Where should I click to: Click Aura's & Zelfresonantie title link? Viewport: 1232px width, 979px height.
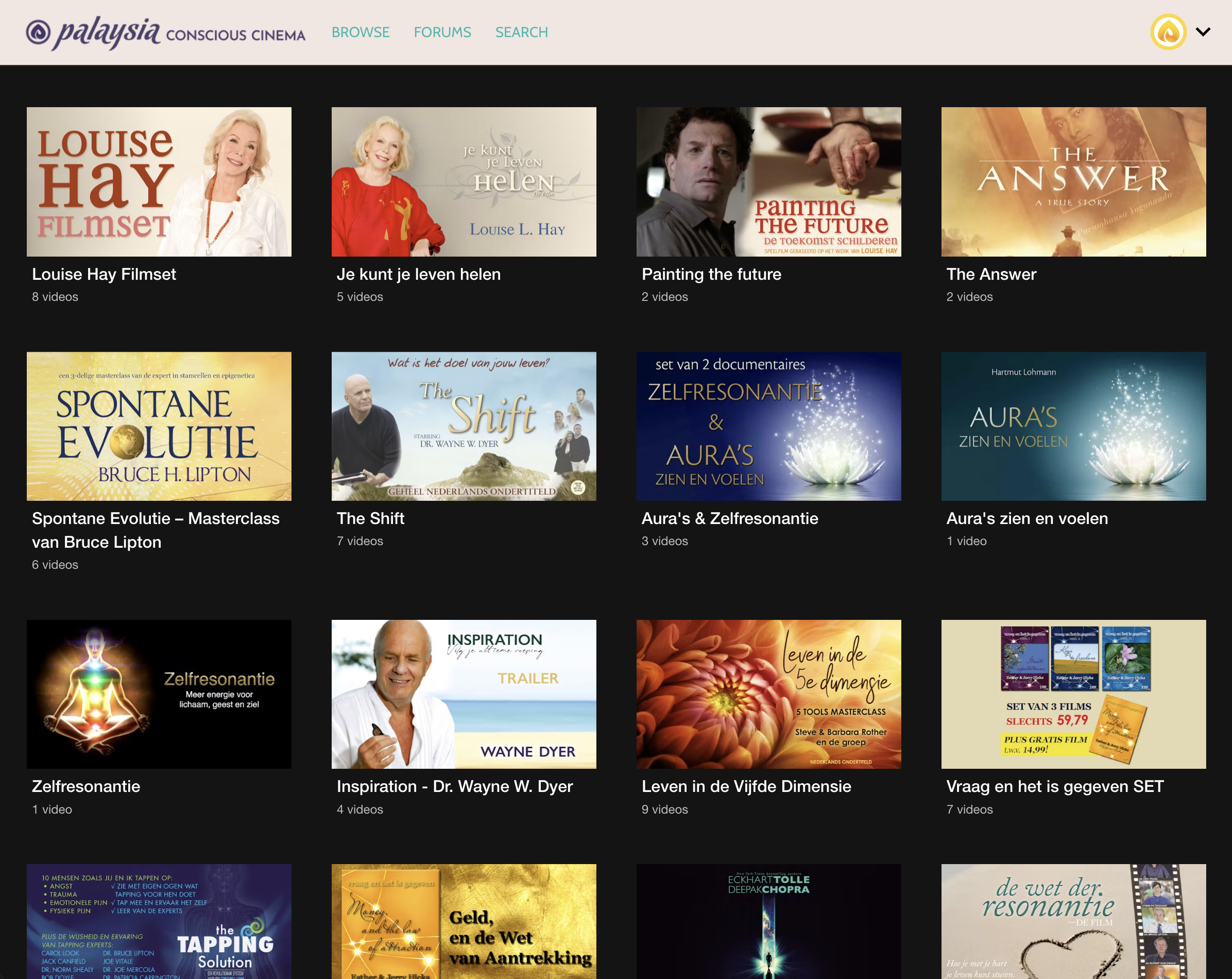click(x=730, y=518)
